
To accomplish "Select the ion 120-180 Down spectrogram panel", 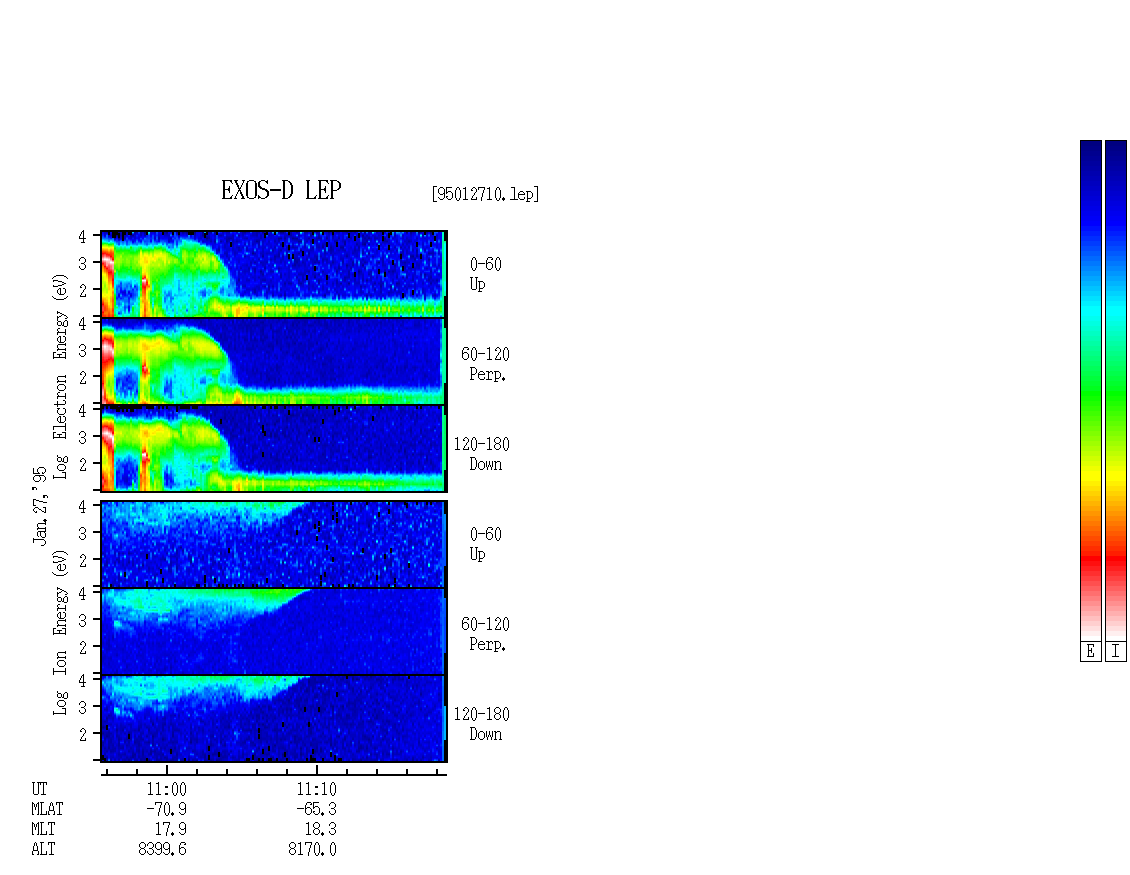I will point(274,719).
